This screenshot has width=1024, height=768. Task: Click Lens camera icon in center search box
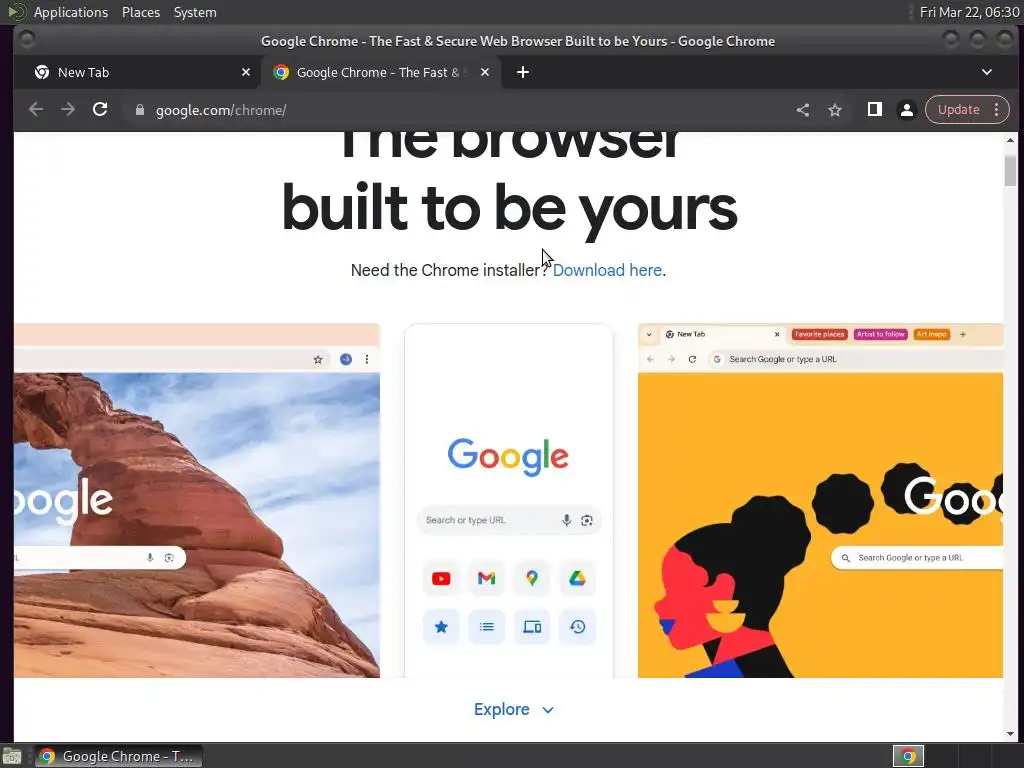[586, 520]
